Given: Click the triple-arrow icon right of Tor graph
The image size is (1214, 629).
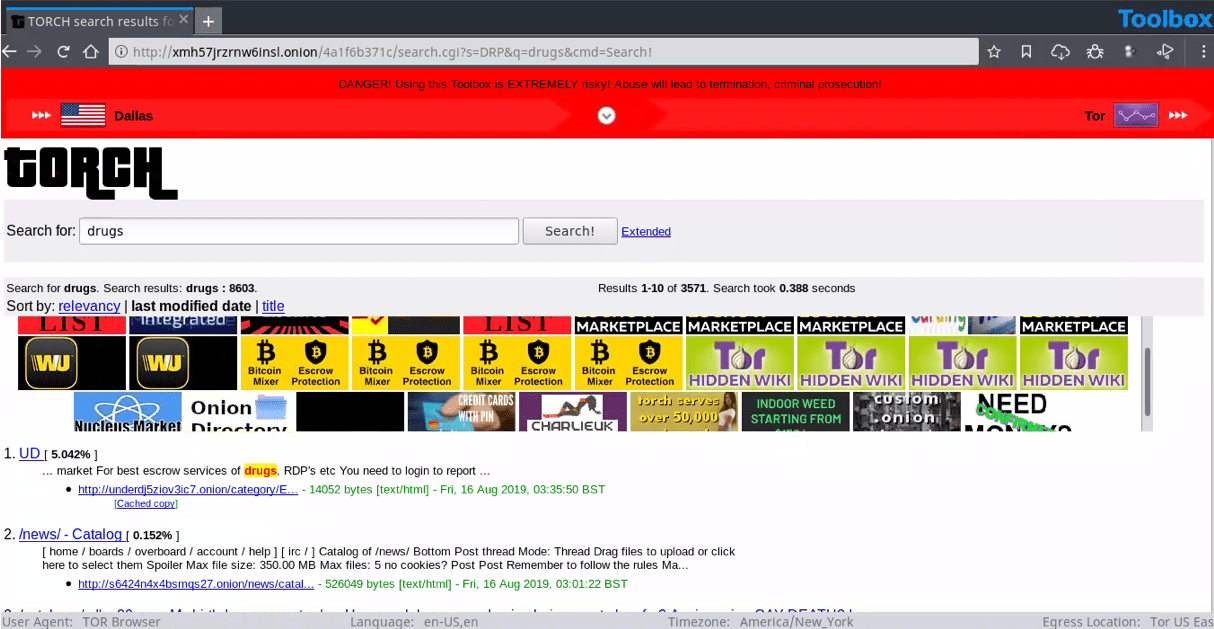Looking at the screenshot, I should tap(1179, 115).
